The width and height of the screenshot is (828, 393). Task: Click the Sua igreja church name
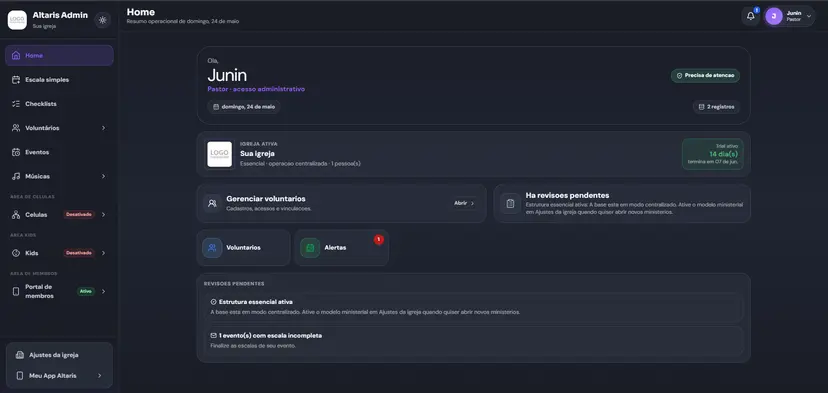(257, 153)
